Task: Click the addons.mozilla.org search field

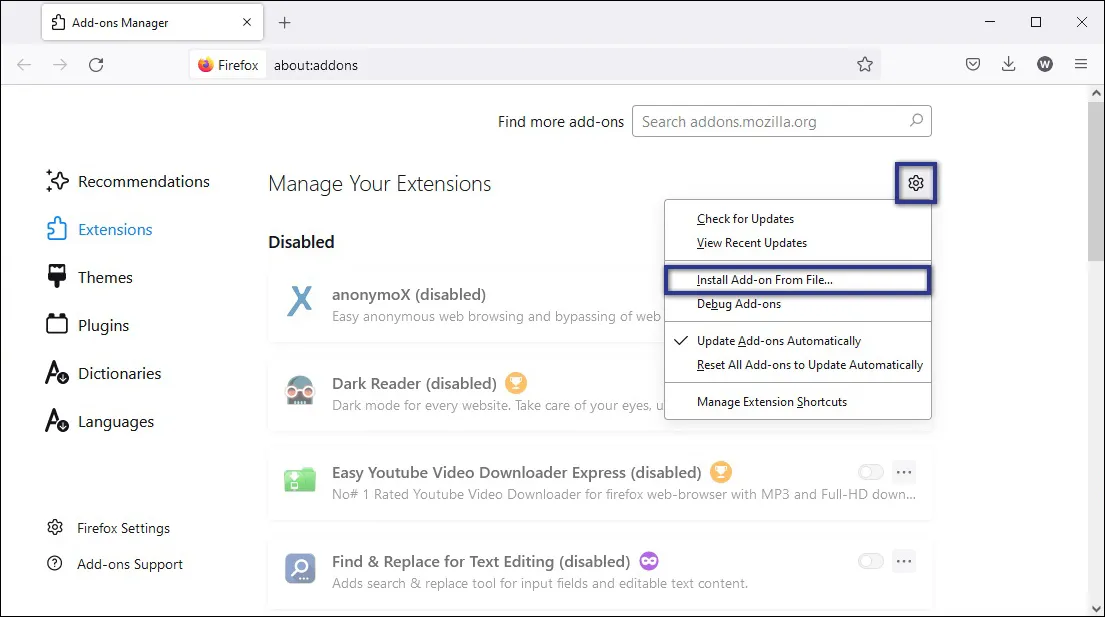Action: coord(780,121)
